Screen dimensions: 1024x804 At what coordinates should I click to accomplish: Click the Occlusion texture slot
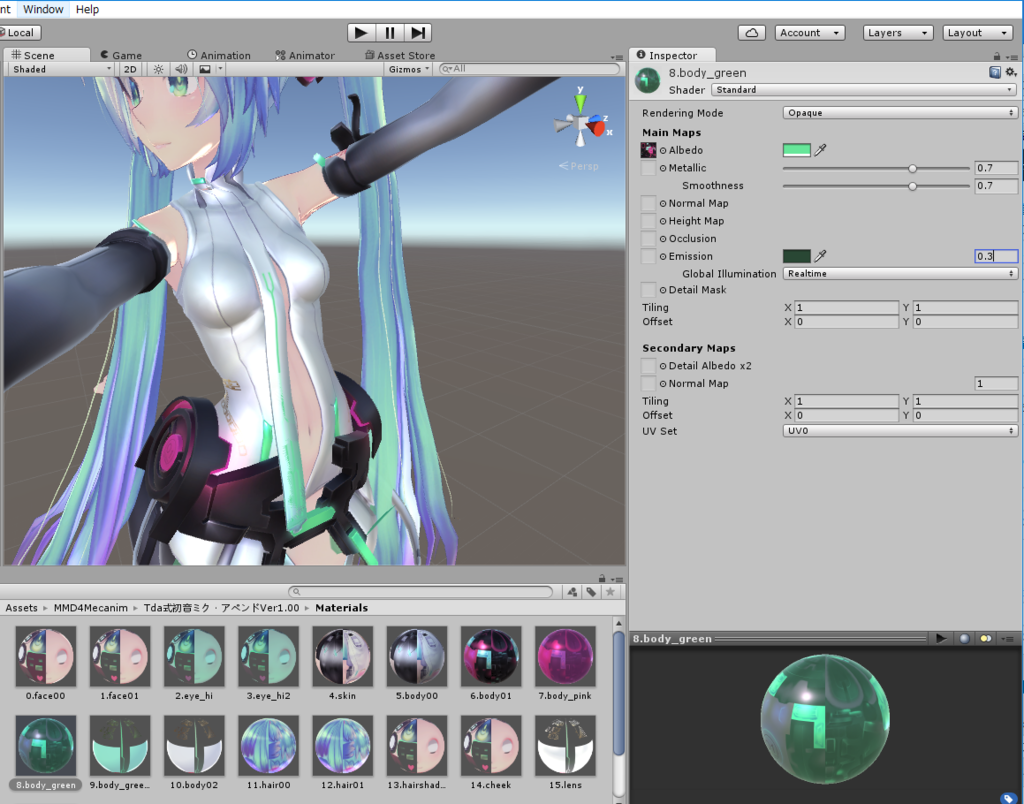tap(648, 238)
